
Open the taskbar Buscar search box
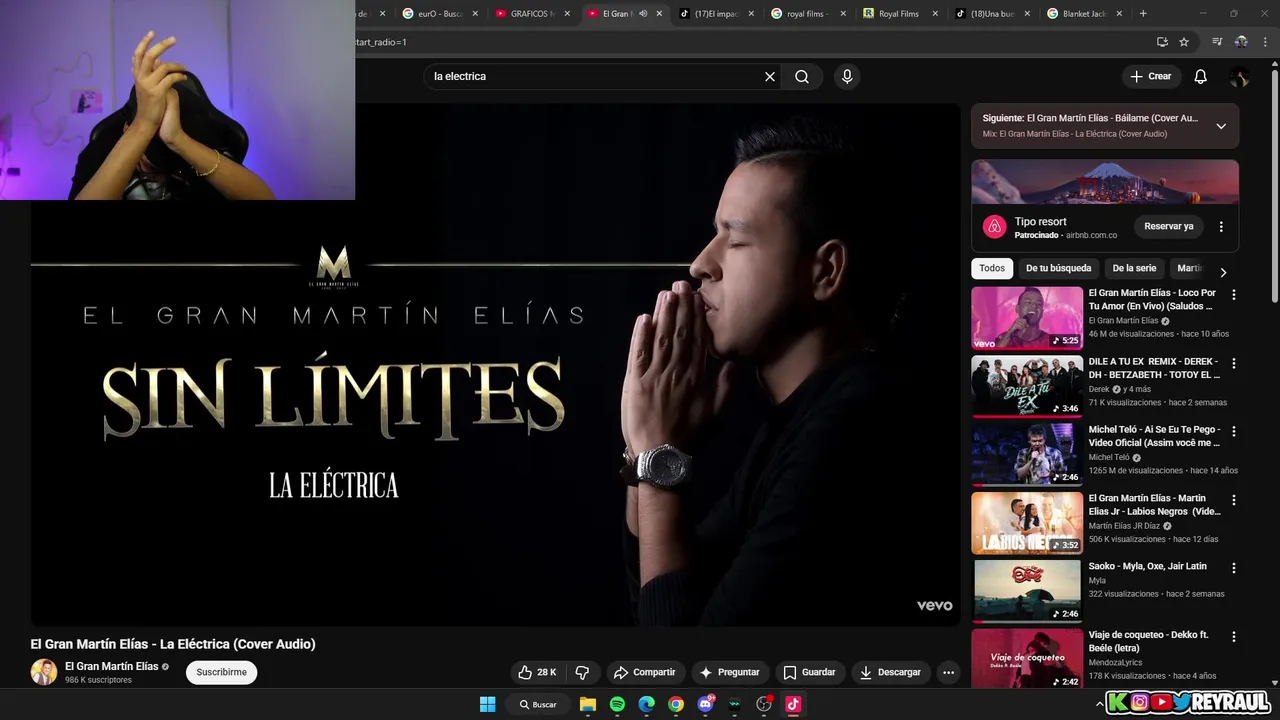[x=538, y=704]
